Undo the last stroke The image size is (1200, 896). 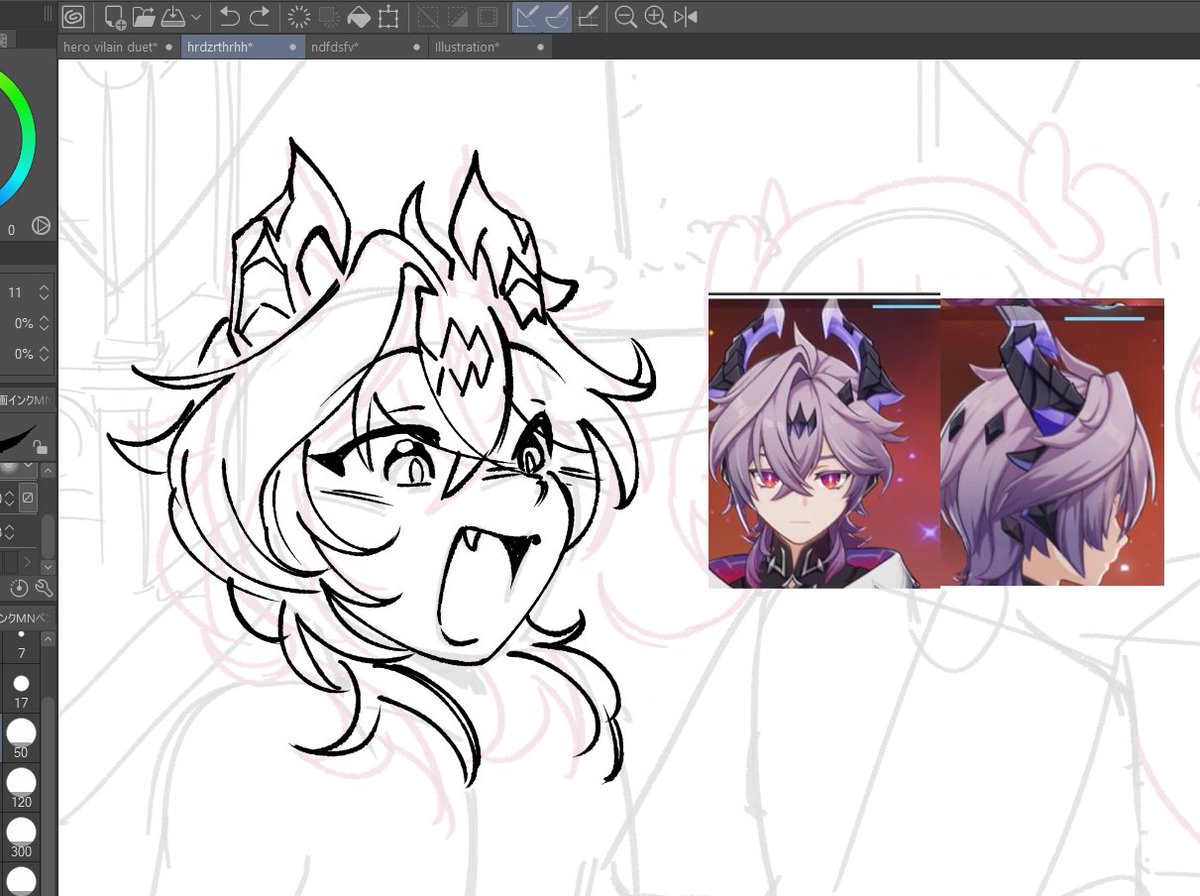click(x=230, y=17)
